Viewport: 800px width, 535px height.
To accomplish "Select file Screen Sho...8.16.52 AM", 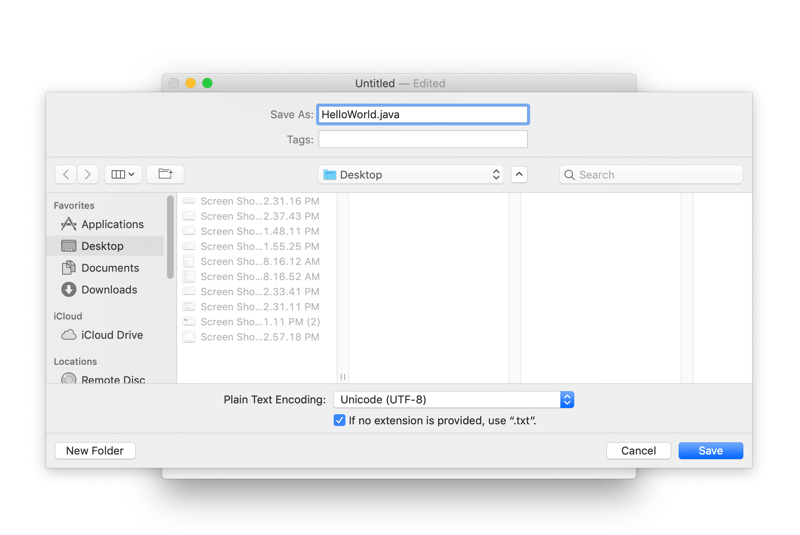I will tap(257, 276).
